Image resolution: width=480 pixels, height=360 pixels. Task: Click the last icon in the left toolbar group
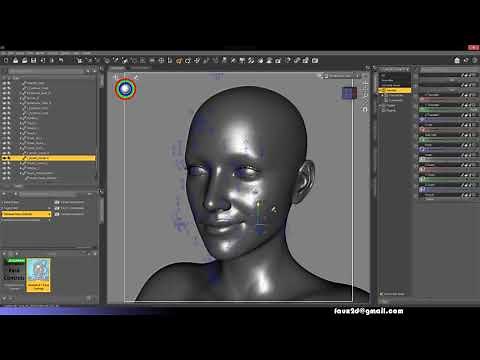pos(315,60)
